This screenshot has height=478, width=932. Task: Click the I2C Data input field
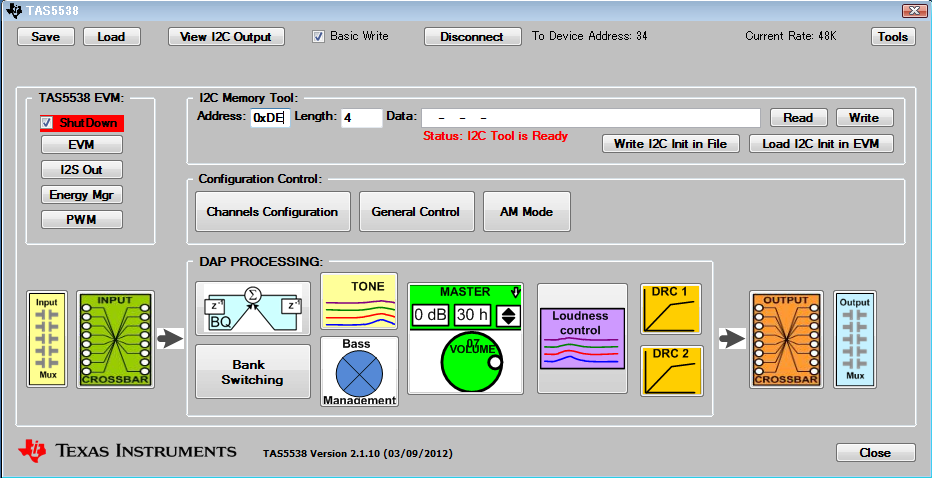(x=591, y=118)
